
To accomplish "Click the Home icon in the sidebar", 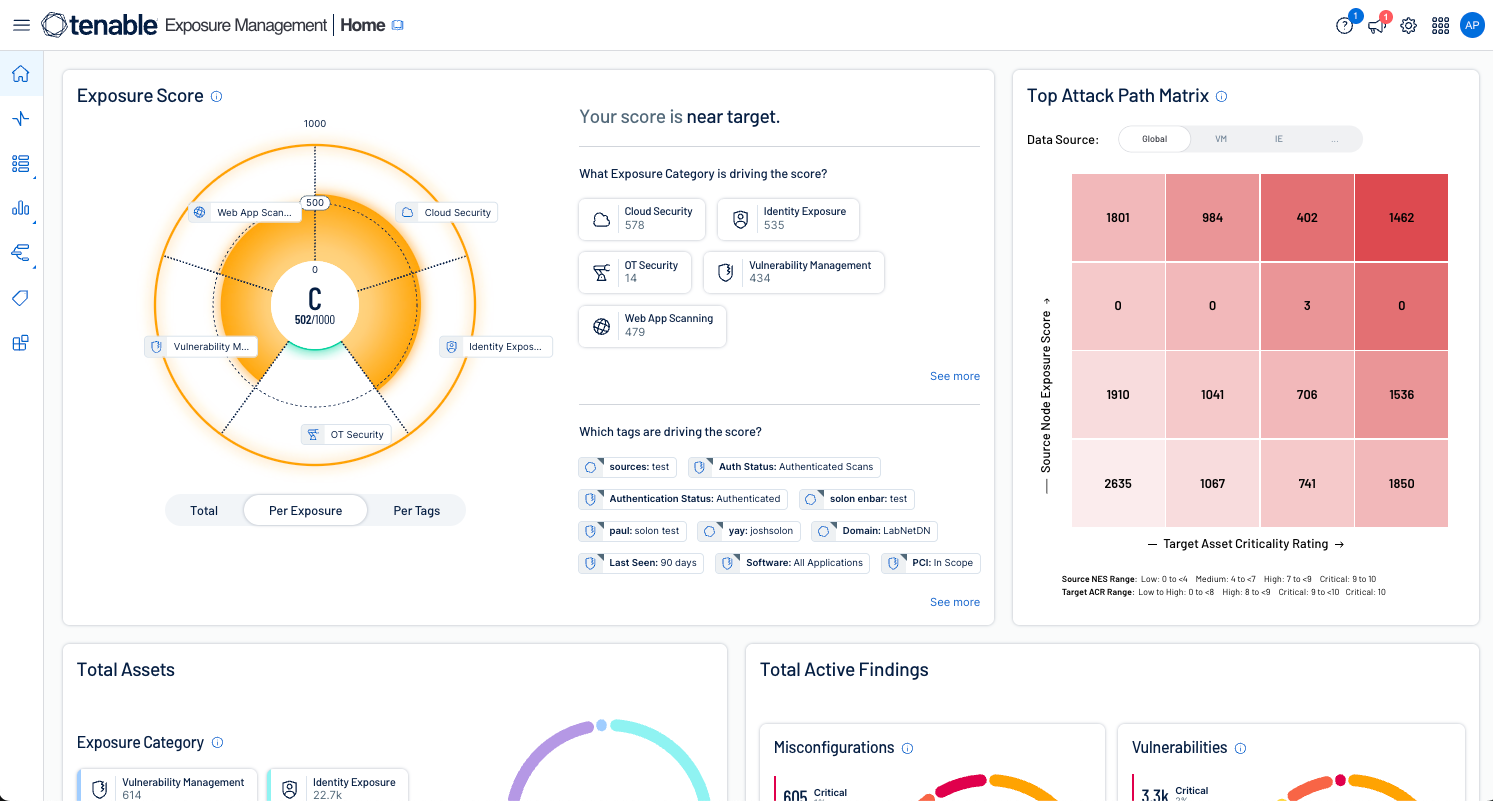I will pos(21,74).
